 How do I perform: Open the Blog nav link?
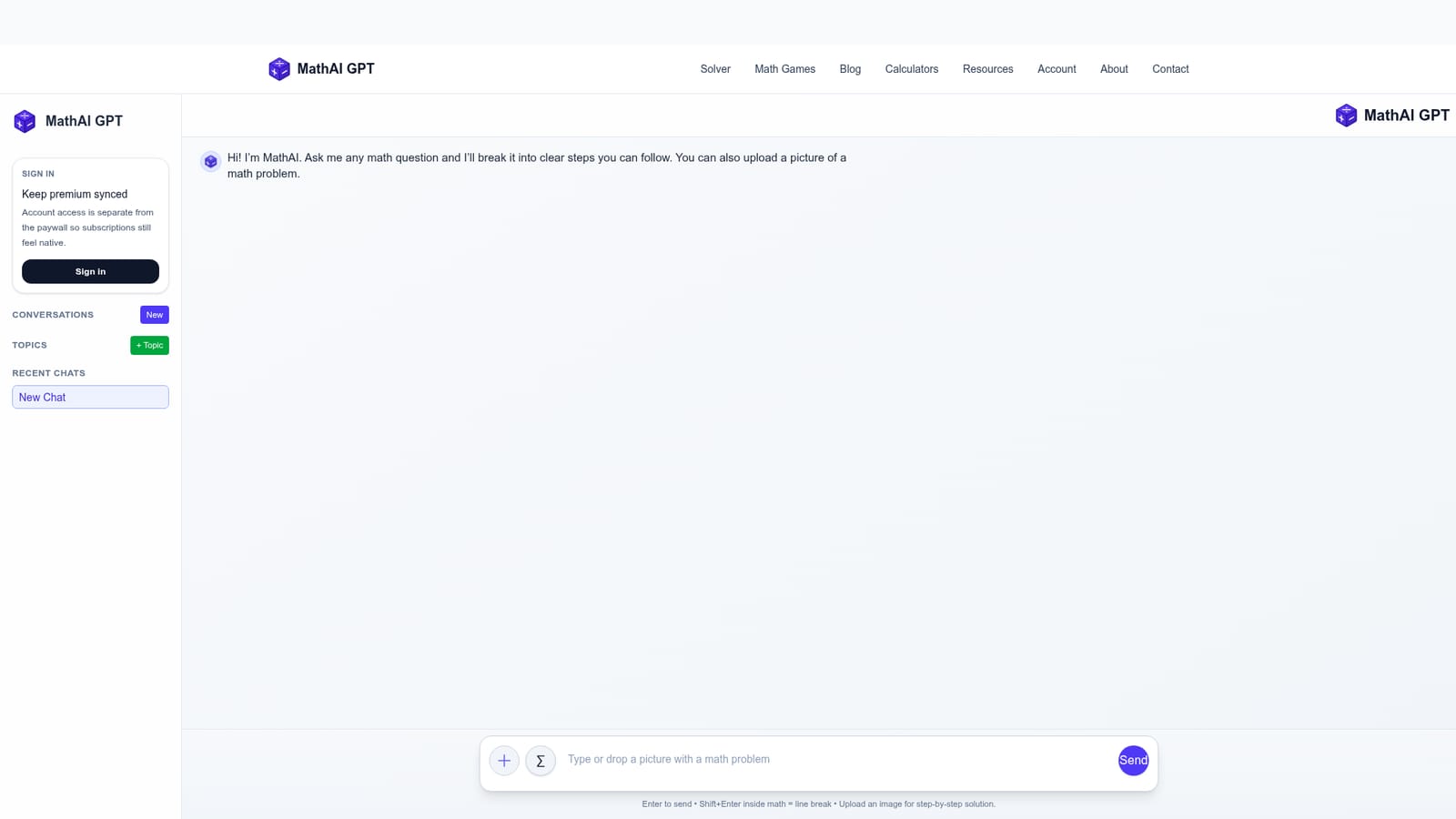[850, 69]
